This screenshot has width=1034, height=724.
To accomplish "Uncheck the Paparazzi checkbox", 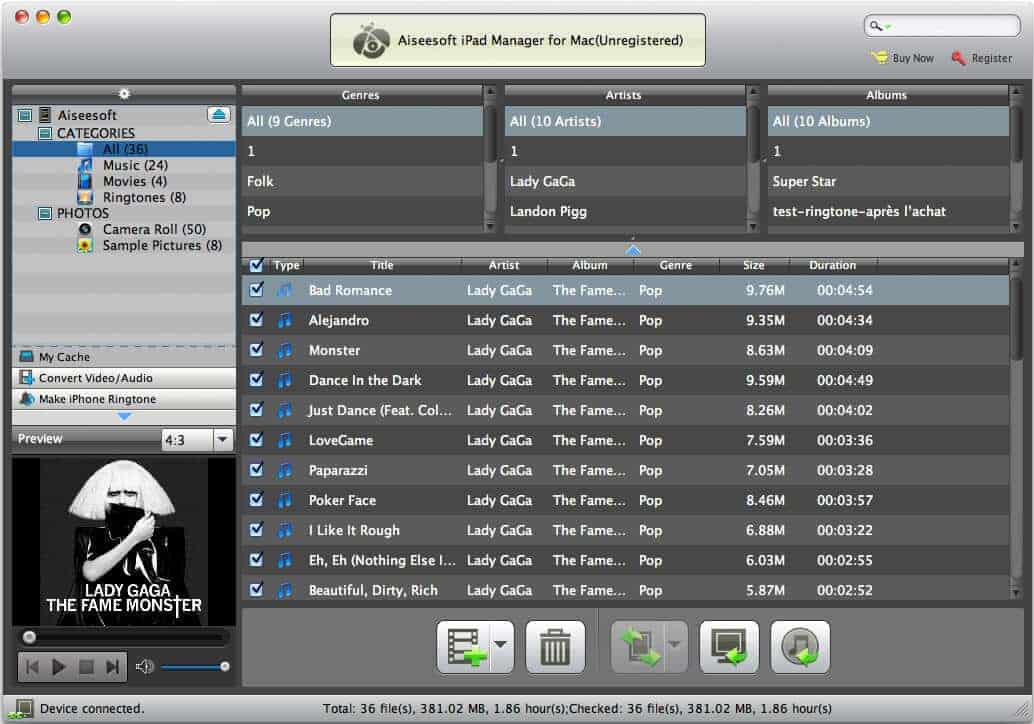I will pyautogui.click(x=257, y=469).
